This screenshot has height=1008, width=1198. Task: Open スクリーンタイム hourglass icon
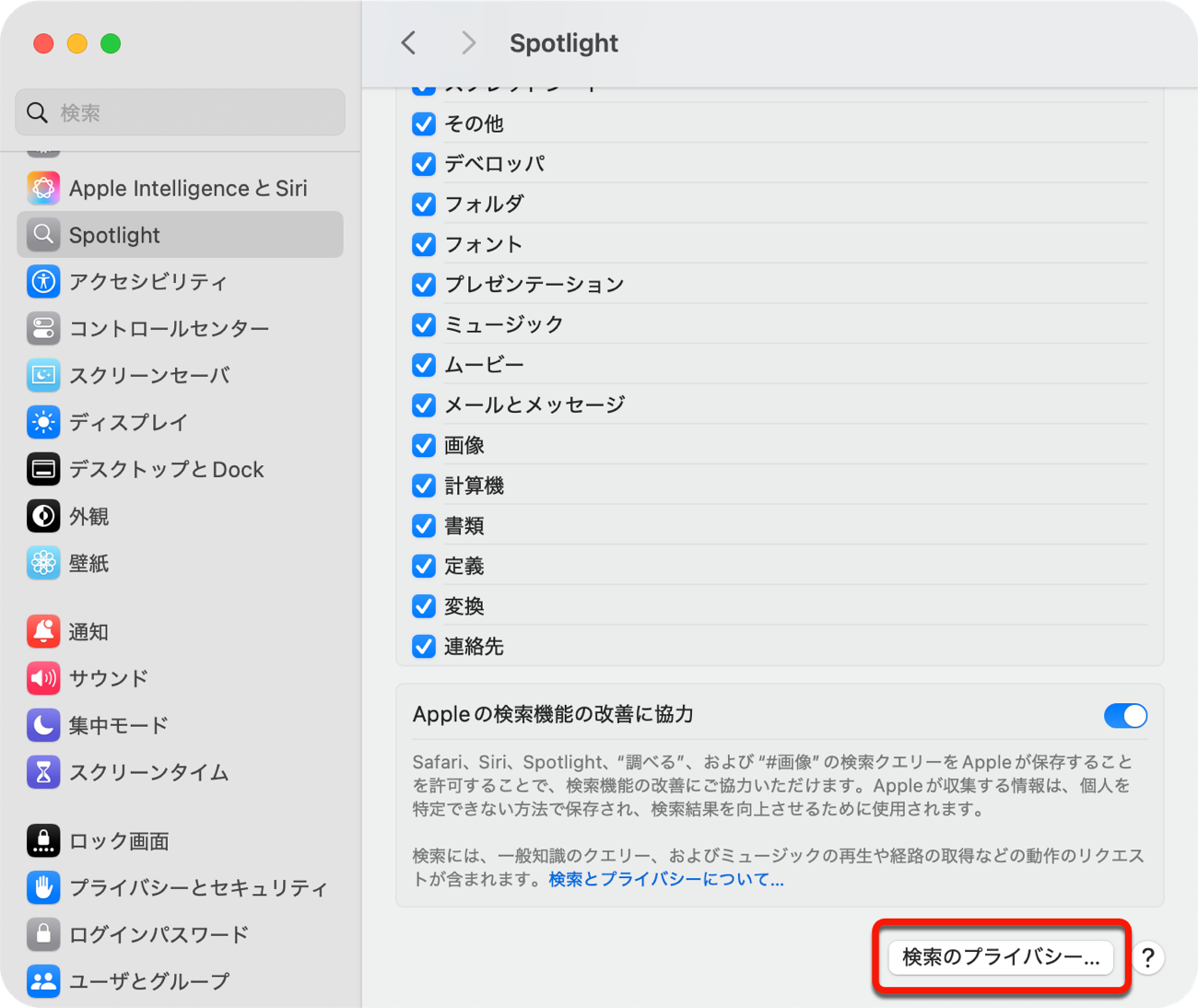[43, 772]
